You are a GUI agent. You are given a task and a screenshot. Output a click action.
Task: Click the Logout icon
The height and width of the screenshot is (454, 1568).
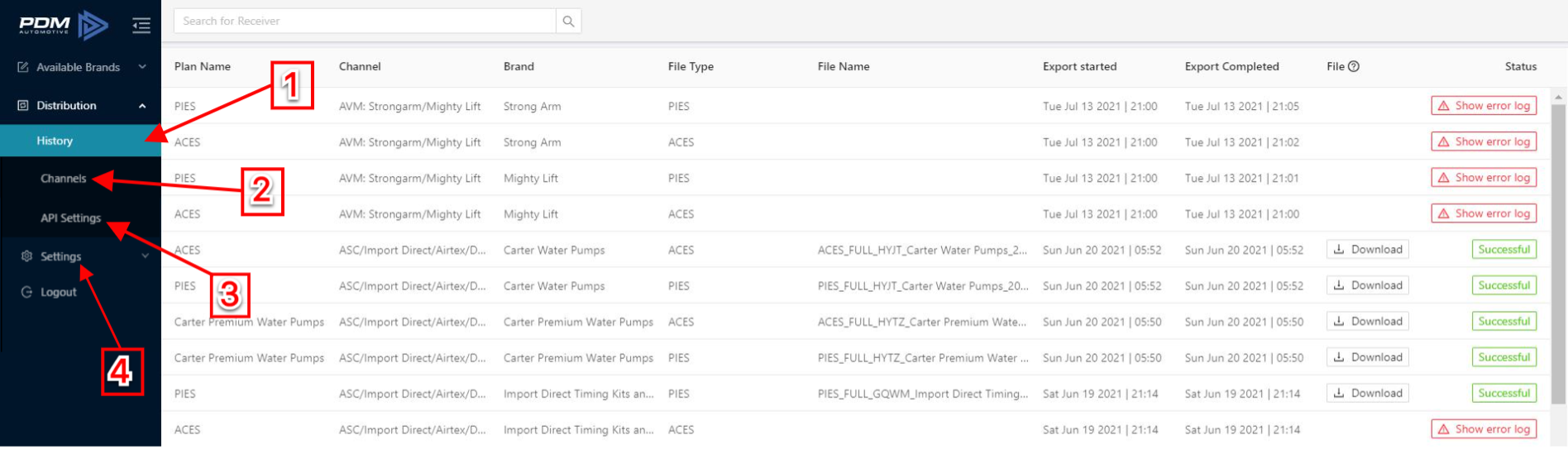pos(26,292)
